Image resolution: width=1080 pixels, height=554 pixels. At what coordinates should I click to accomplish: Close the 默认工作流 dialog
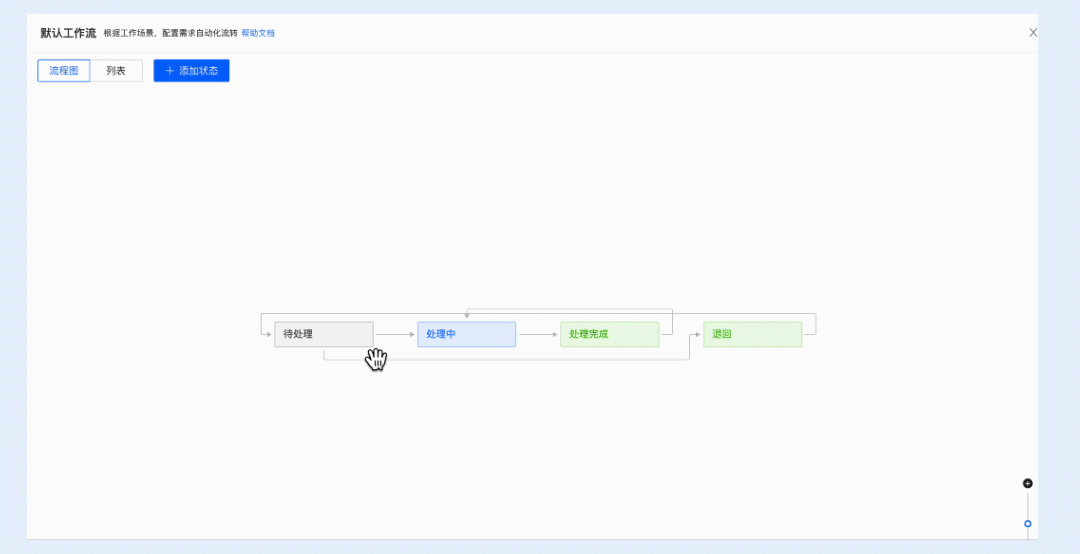coord(1033,32)
